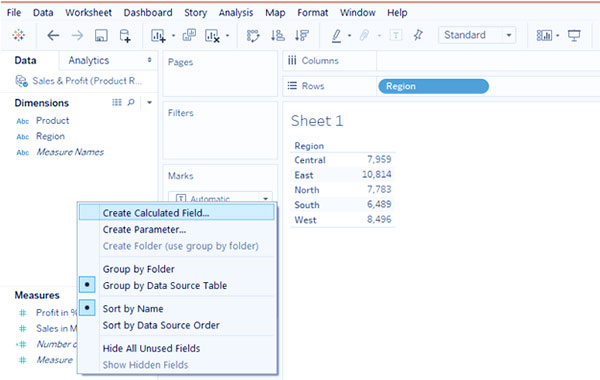Image resolution: width=600 pixels, height=380 pixels.
Task: Open the clear sheet dropdown arrow
Action: click(227, 36)
